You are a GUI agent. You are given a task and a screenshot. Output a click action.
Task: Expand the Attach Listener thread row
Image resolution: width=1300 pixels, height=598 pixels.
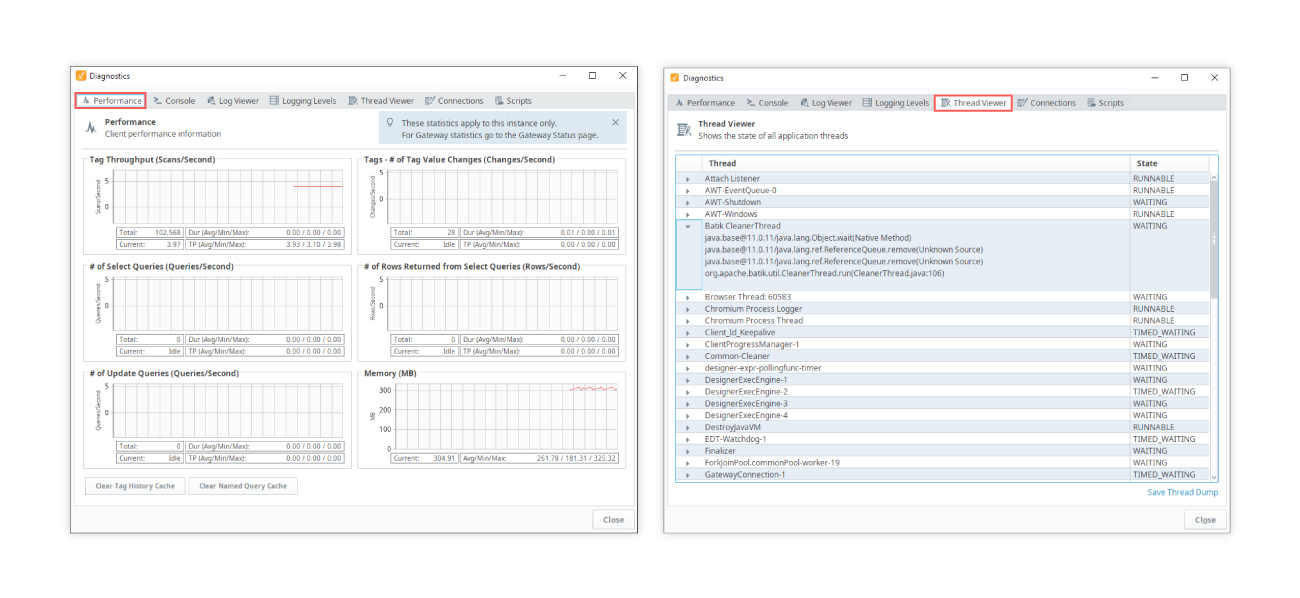(x=687, y=179)
